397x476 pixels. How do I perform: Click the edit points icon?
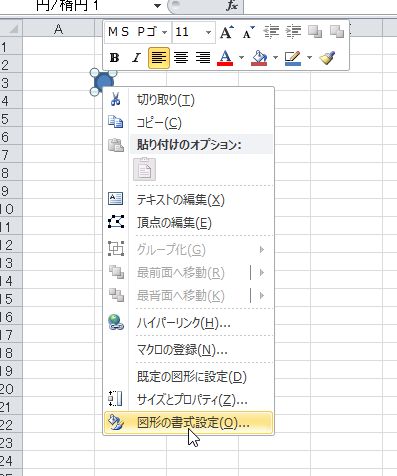point(116,222)
